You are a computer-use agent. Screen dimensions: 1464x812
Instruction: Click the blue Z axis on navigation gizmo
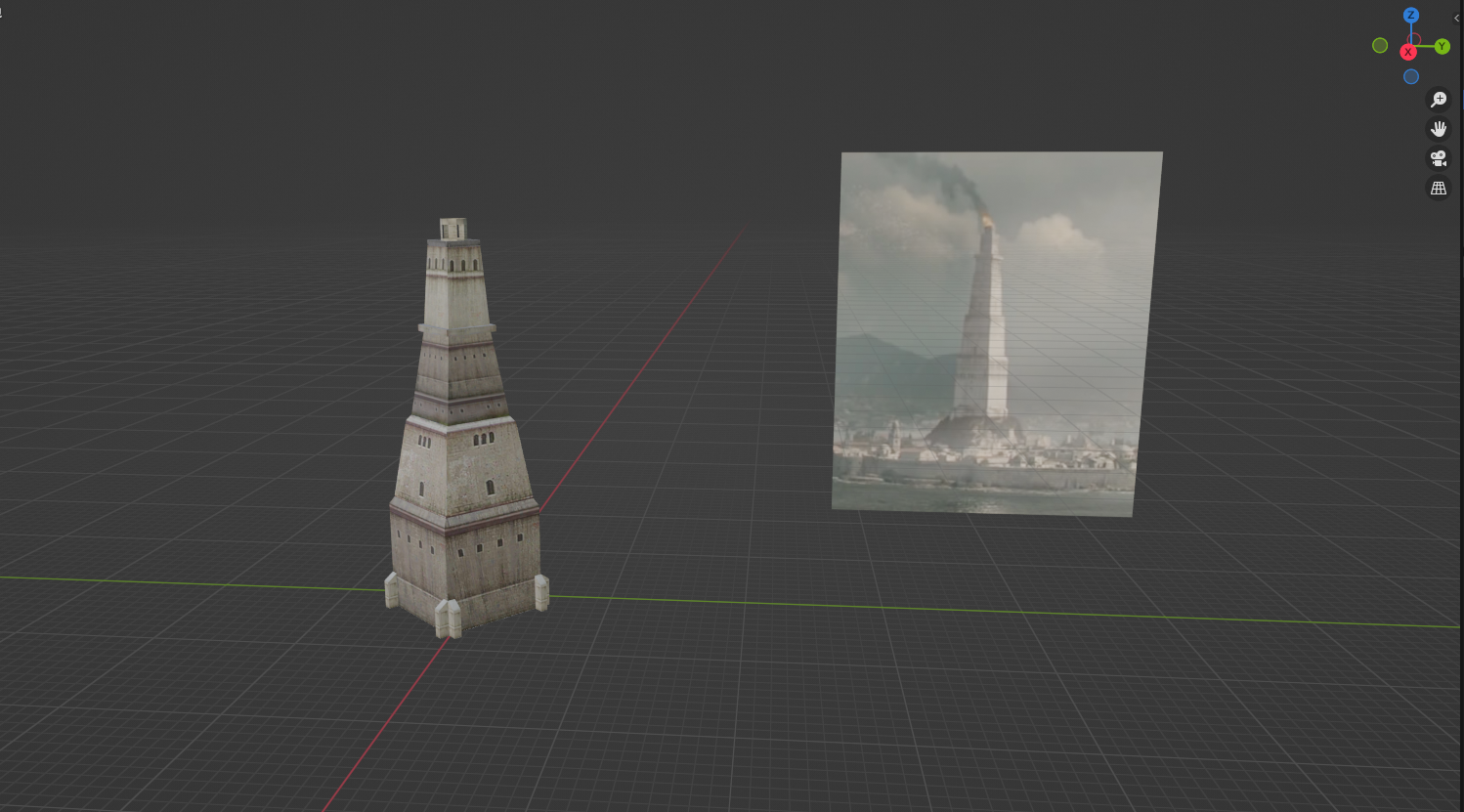[x=1410, y=16]
